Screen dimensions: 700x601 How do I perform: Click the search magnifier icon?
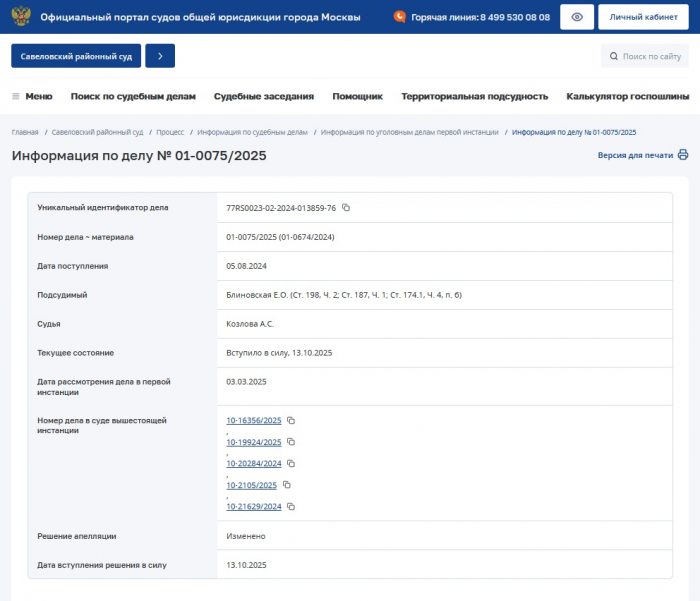pyautogui.click(x=614, y=56)
